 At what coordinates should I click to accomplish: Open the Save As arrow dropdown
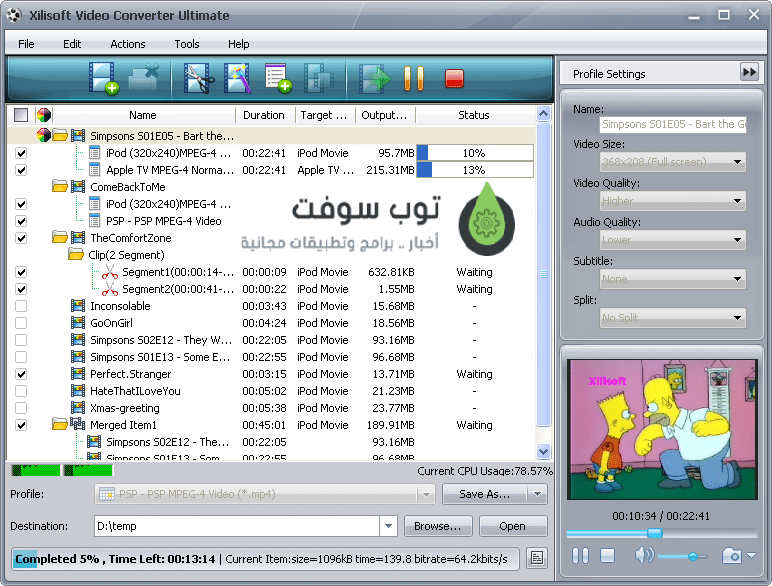(538, 494)
